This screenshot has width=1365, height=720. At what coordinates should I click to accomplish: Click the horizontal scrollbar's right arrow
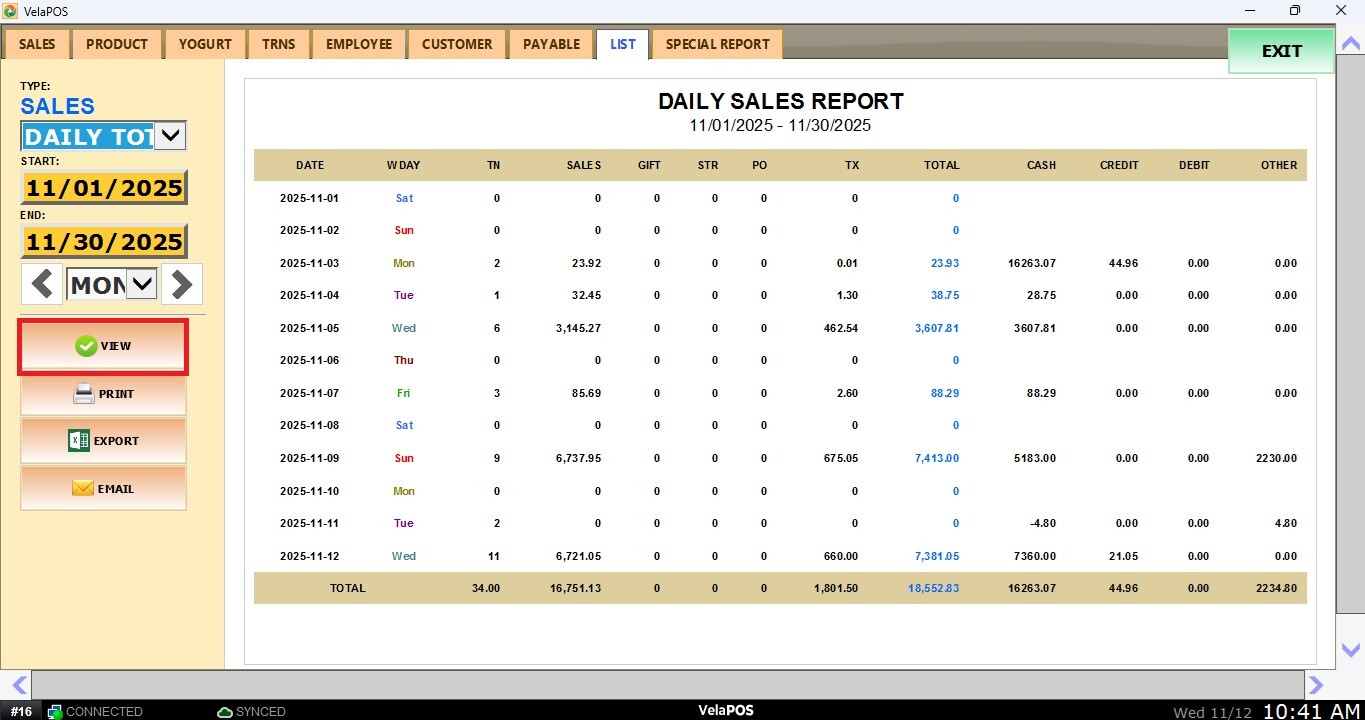coord(1316,685)
